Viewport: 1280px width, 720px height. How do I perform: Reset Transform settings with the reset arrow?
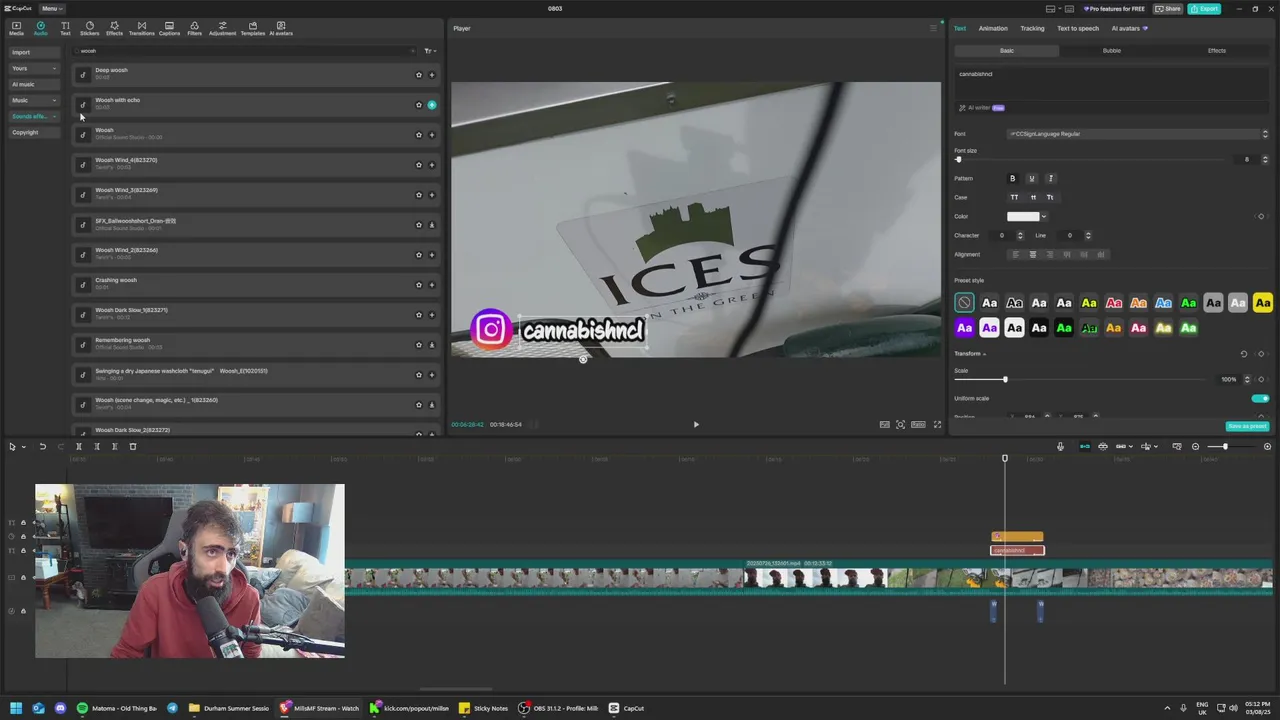click(1244, 354)
